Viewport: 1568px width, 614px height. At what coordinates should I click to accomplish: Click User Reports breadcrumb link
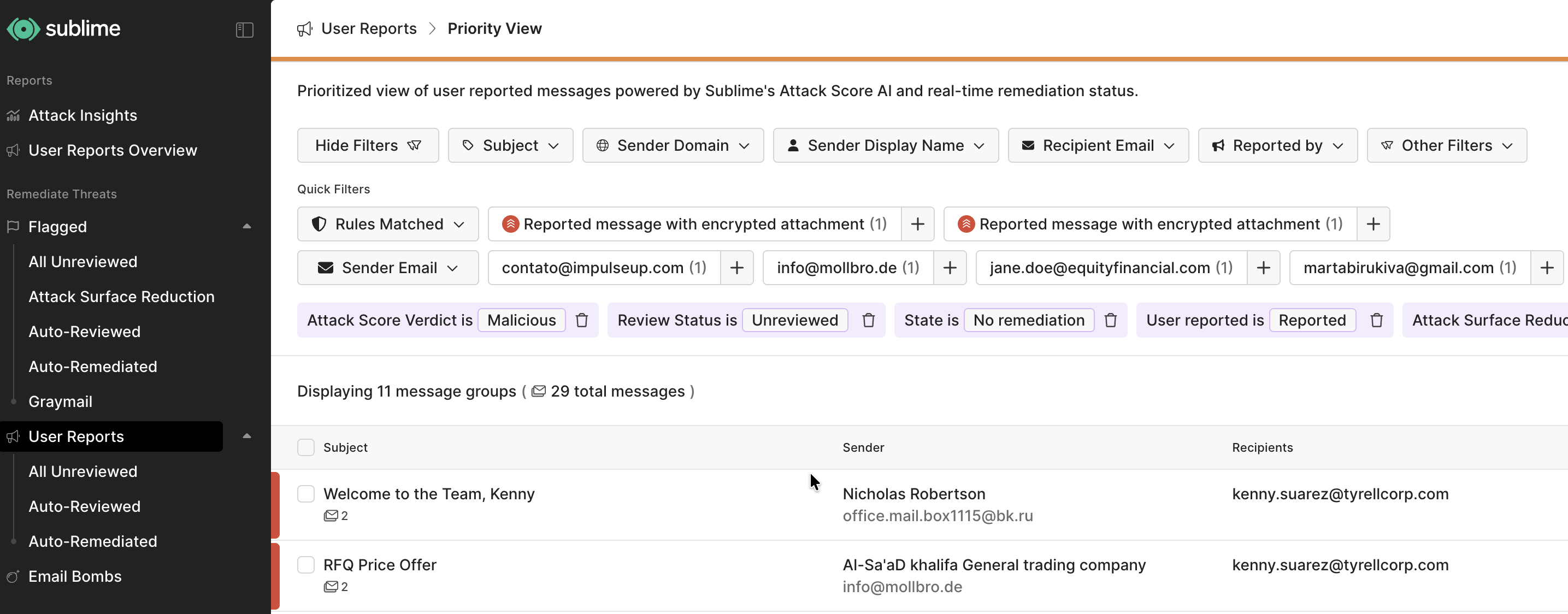[x=368, y=28]
